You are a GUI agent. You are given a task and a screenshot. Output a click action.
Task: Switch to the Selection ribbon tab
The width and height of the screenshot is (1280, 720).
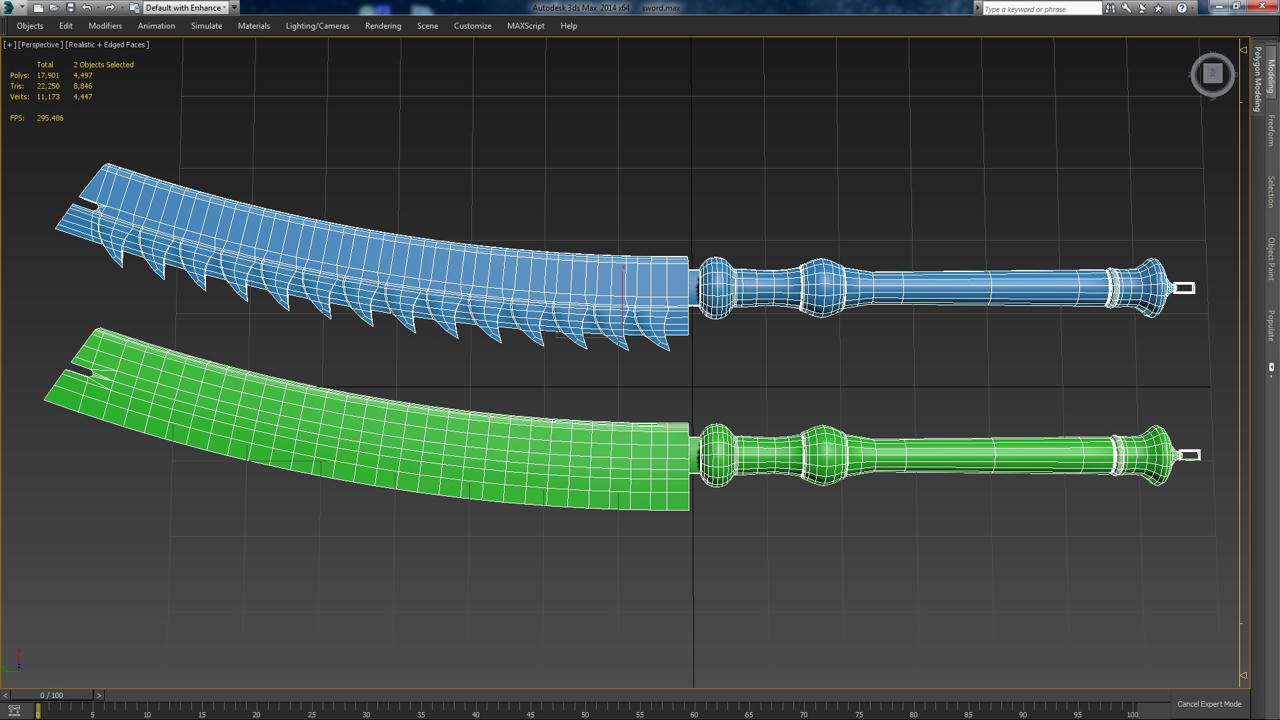point(1272,191)
